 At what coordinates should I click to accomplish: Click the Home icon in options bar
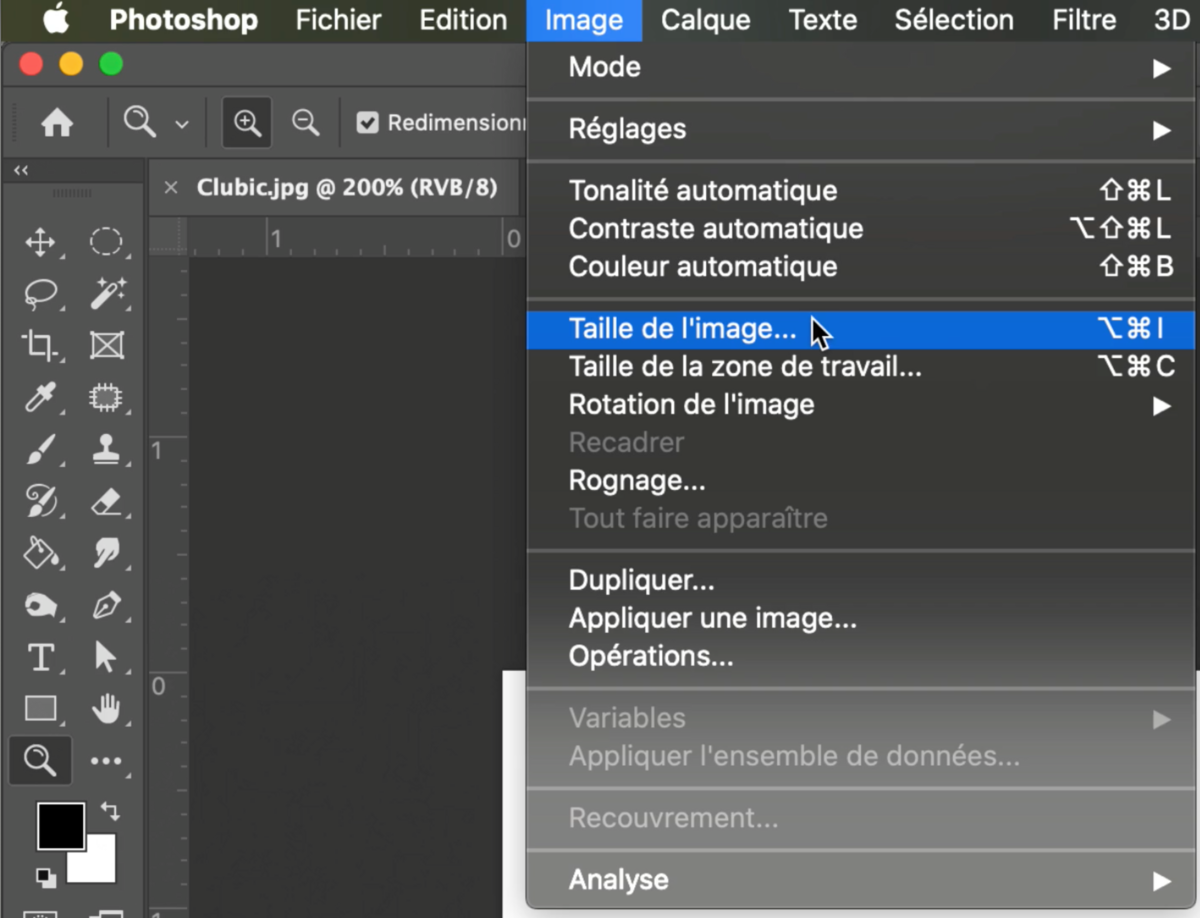coord(57,123)
